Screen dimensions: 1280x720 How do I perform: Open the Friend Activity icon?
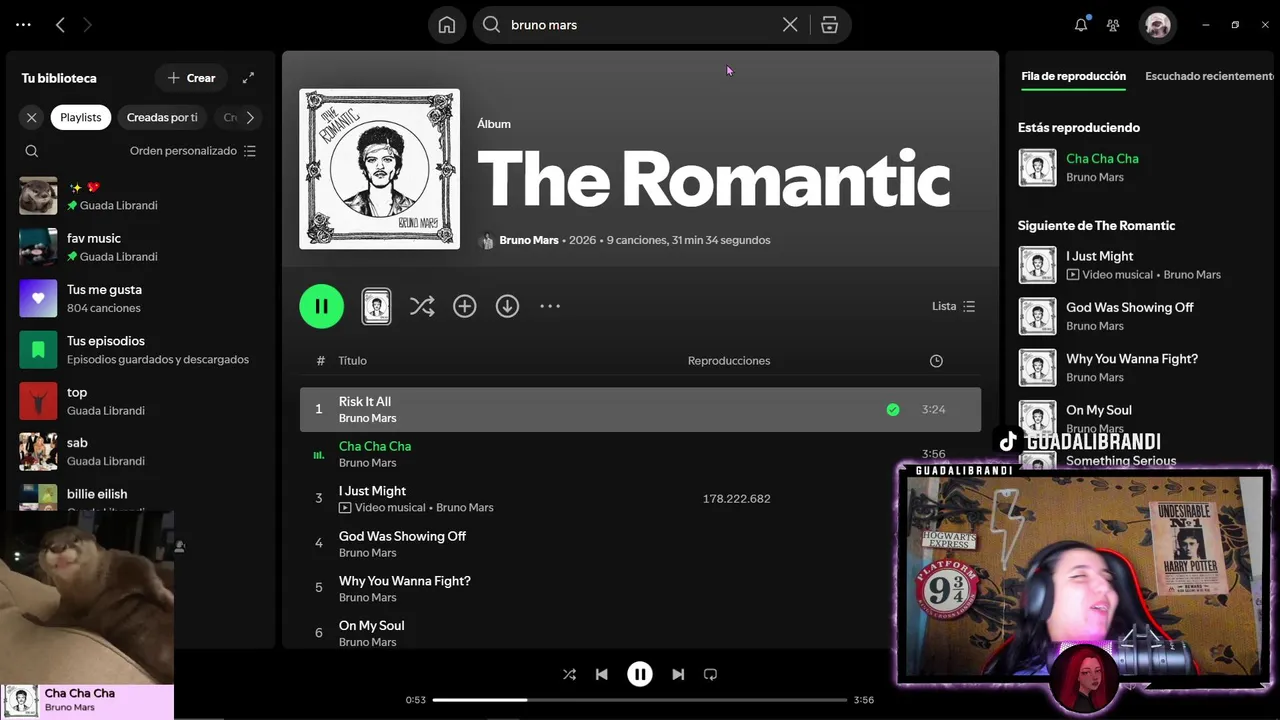1113,25
